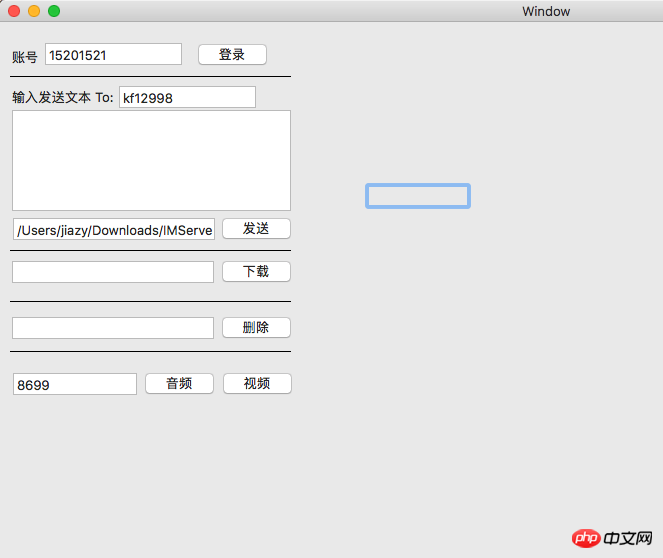Screen dimensions: 663x558
Task: Minimize the window with the yellow button
Action: (34, 11)
